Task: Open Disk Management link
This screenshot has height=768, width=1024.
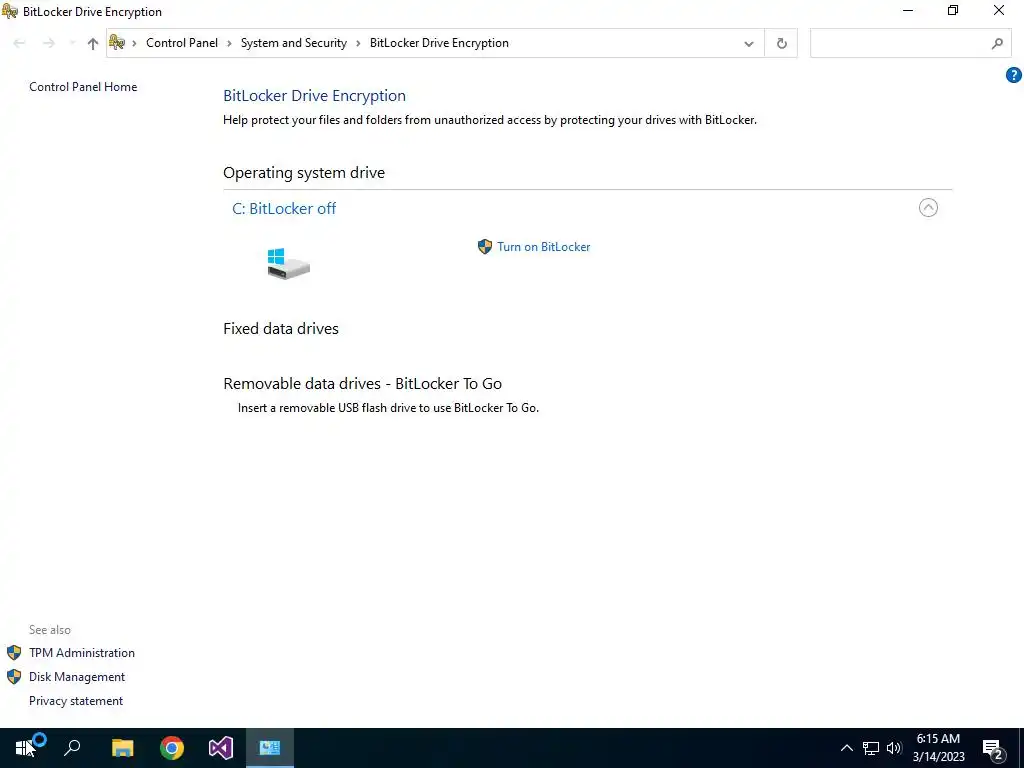Action: [76, 677]
